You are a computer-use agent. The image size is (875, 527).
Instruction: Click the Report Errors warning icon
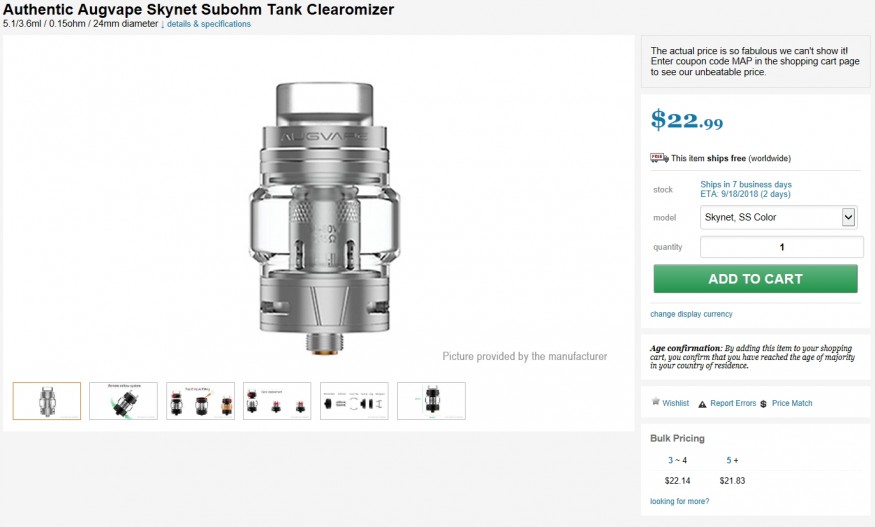click(x=702, y=404)
